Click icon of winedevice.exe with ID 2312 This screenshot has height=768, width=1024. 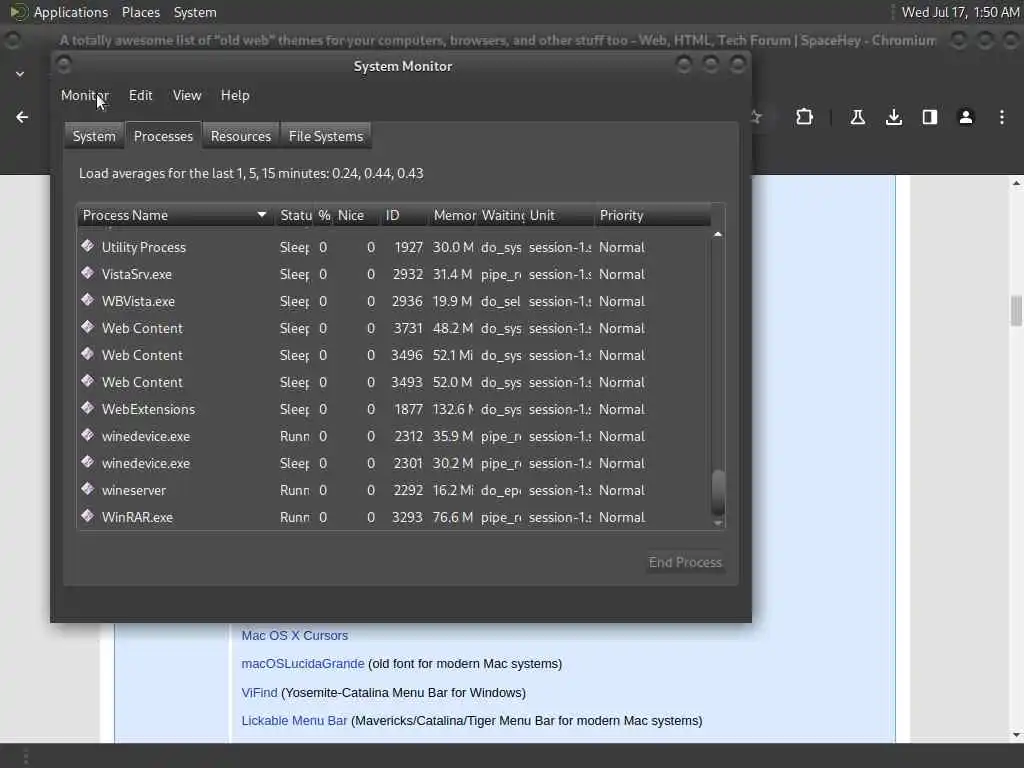click(x=88, y=435)
